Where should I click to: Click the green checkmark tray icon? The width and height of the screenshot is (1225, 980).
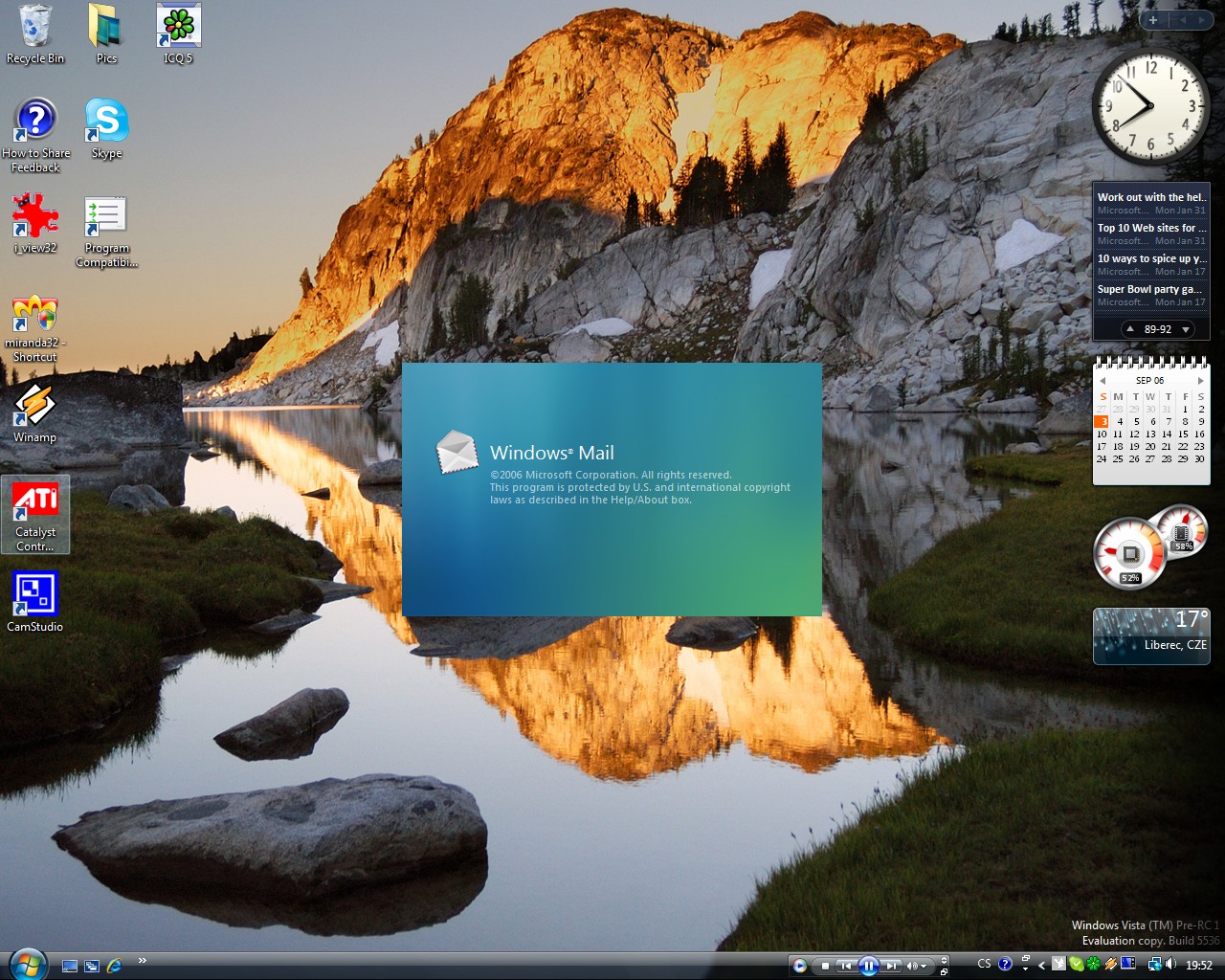point(1076,964)
